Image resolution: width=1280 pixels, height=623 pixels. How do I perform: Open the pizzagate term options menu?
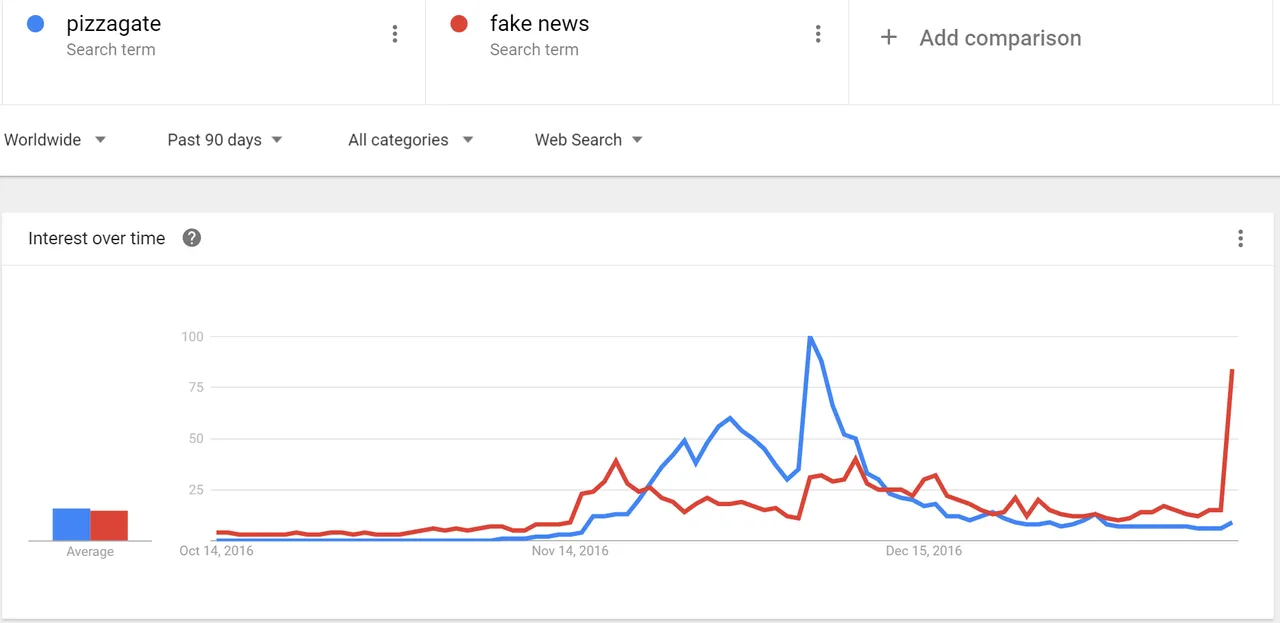tap(395, 34)
